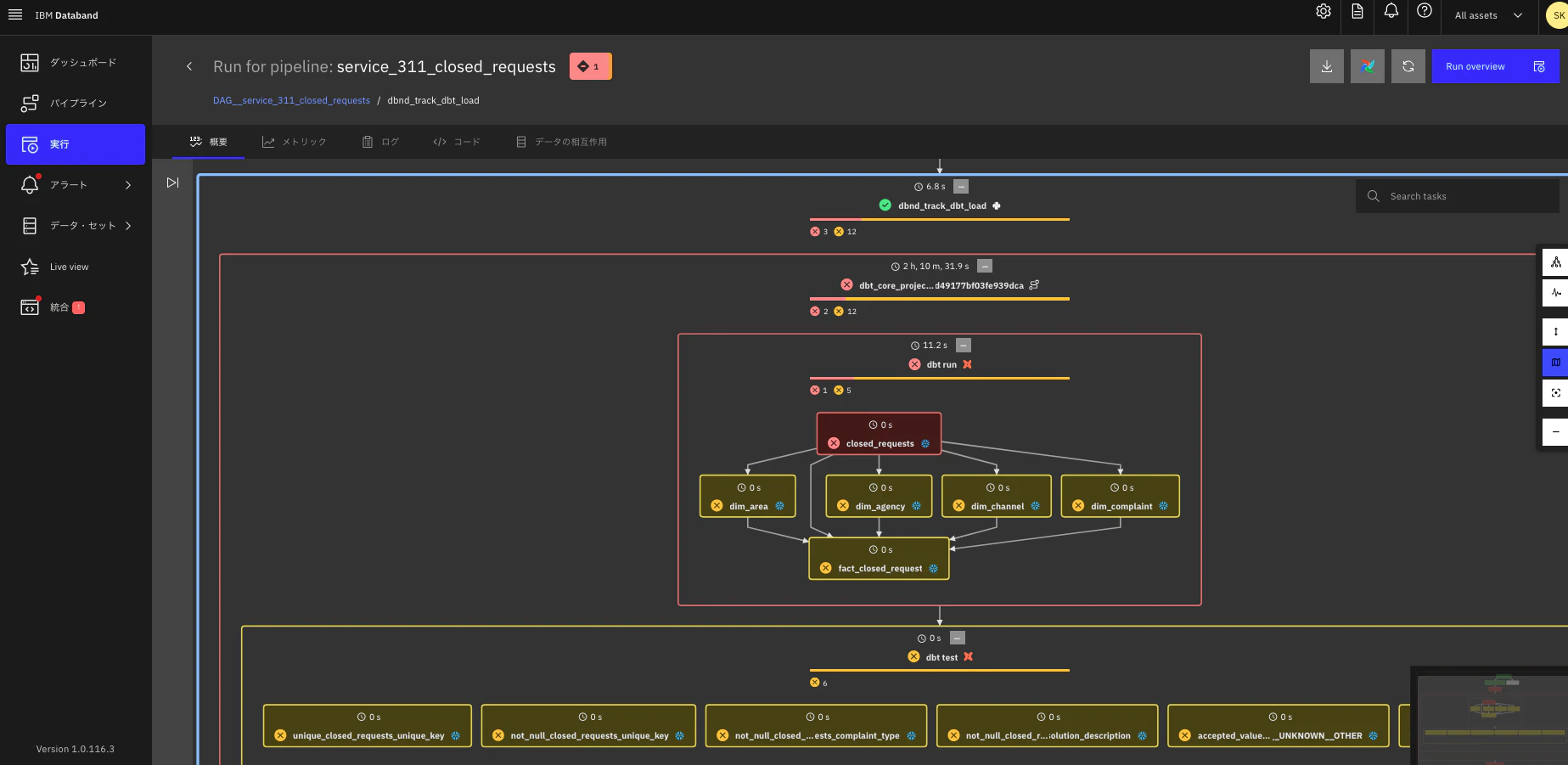The height and width of the screenshot is (765, 1568).
Task: Click the Run overview button
Action: pyautogui.click(x=1496, y=66)
